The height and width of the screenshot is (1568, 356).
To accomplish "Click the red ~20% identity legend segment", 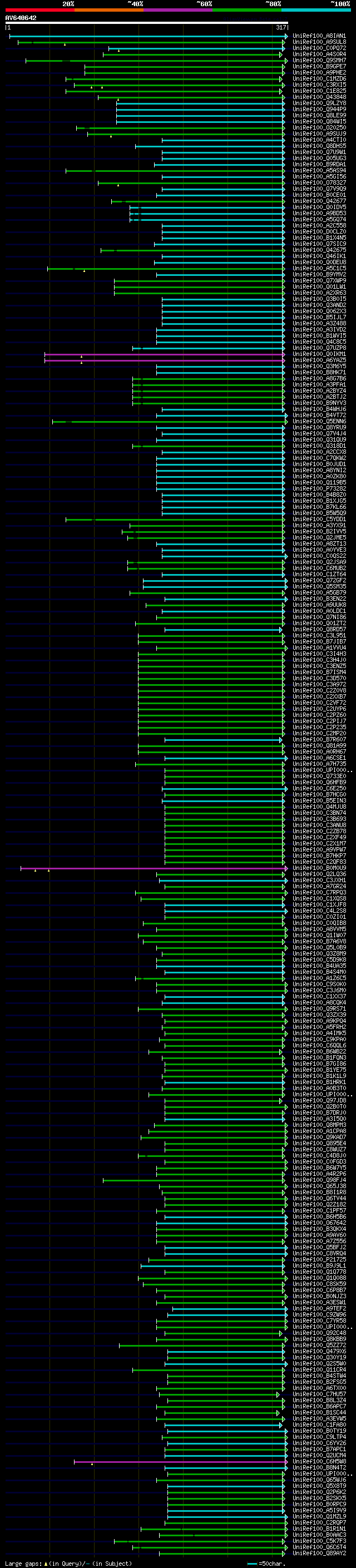I will (39, 10).
